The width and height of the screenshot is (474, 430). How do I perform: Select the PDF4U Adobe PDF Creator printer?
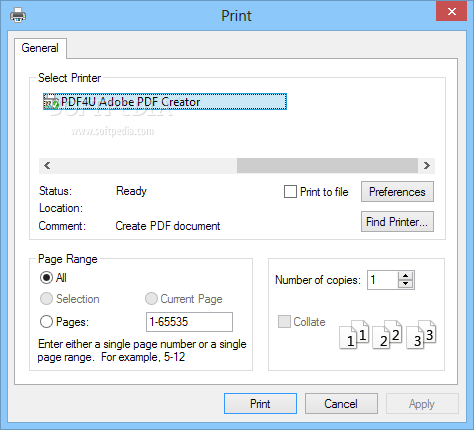coord(165,102)
